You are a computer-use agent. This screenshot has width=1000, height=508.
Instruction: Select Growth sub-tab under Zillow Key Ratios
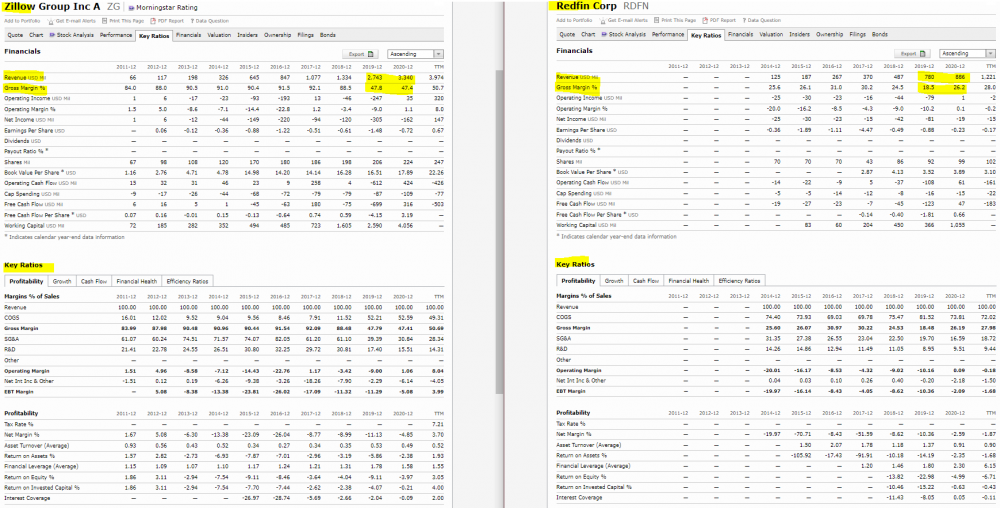tap(62, 281)
